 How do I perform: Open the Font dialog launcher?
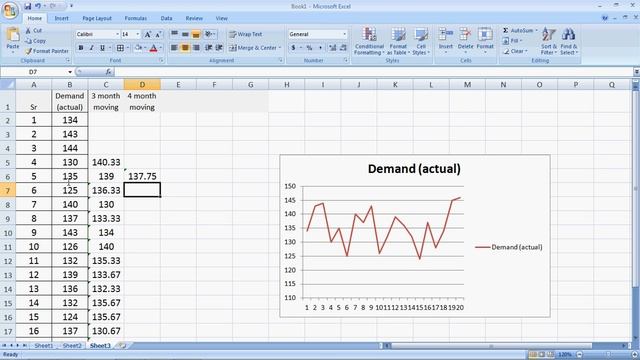tap(161, 60)
